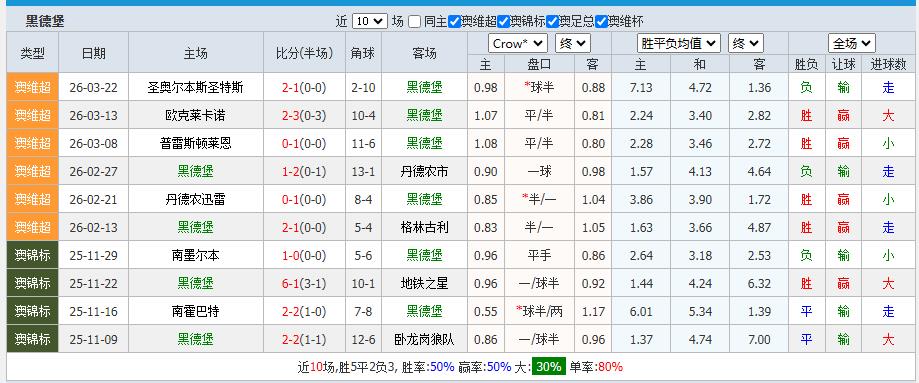Screen dimensions: 919x383
Task: Click 丹德农市 away team name
Action: click(424, 171)
